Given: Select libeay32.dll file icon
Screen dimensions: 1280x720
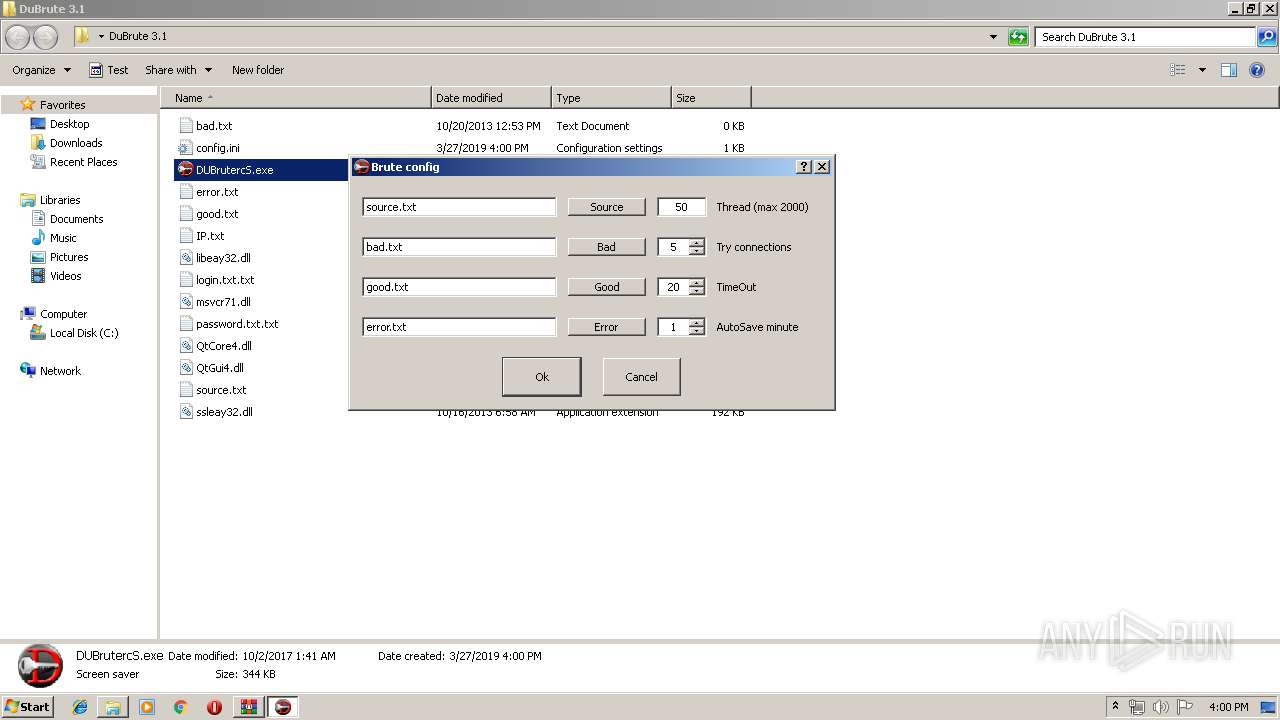Looking at the screenshot, I should (x=185, y=258).
